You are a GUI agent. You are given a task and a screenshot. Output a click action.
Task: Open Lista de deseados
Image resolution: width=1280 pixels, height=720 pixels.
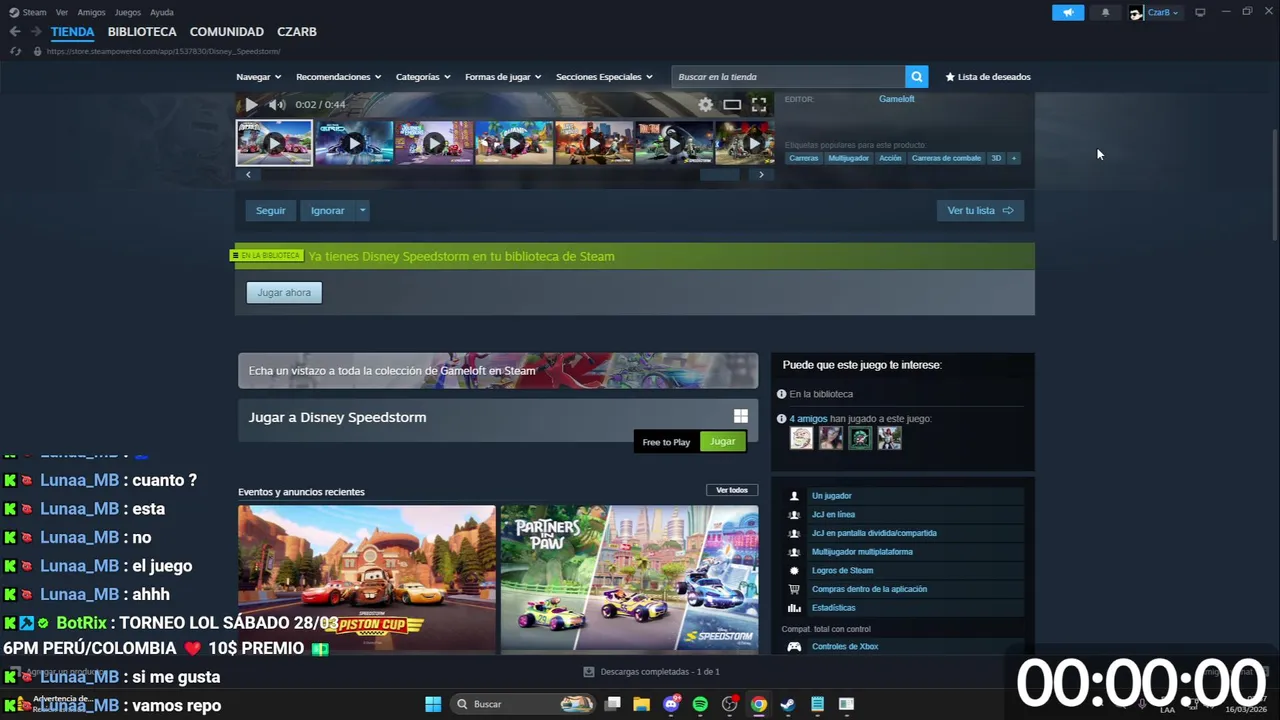(988, 77)
